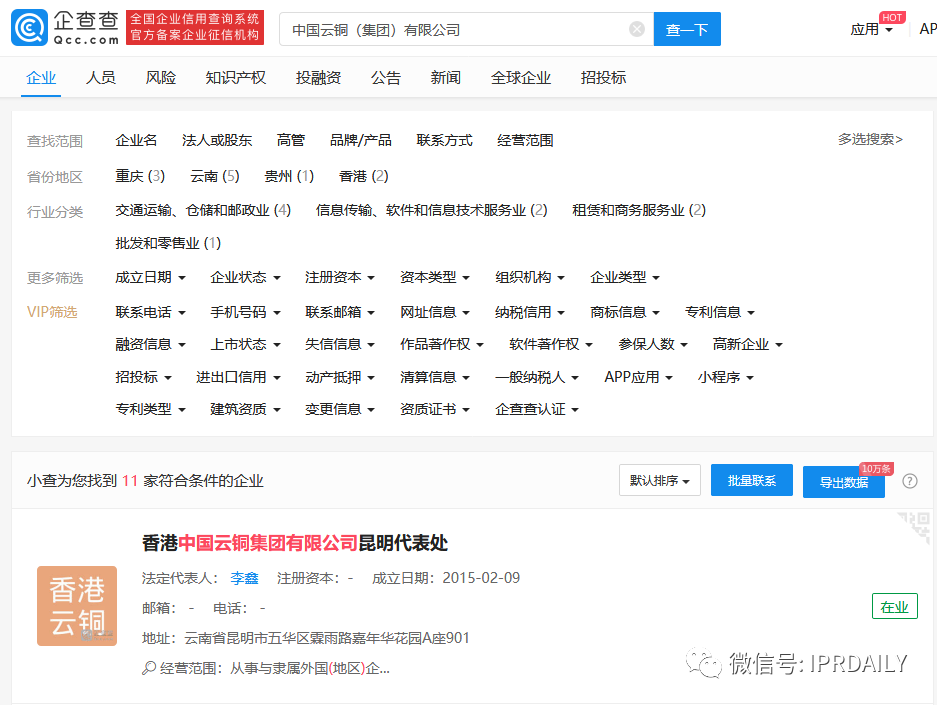
Task: Expand the 上市状态 filter dropdown
Action: [x=246, y=344]
